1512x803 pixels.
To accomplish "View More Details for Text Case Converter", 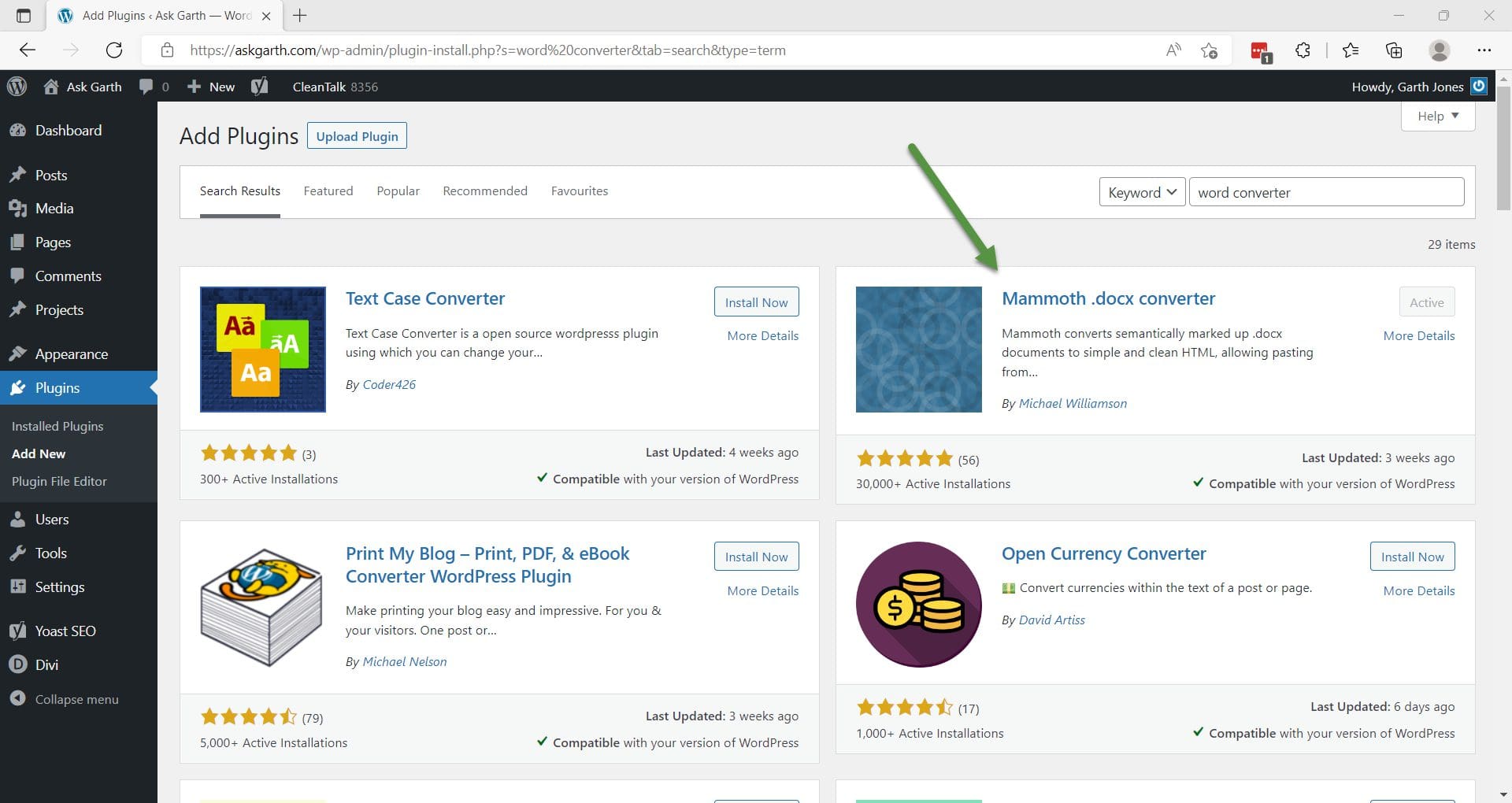I will point(763,335).
